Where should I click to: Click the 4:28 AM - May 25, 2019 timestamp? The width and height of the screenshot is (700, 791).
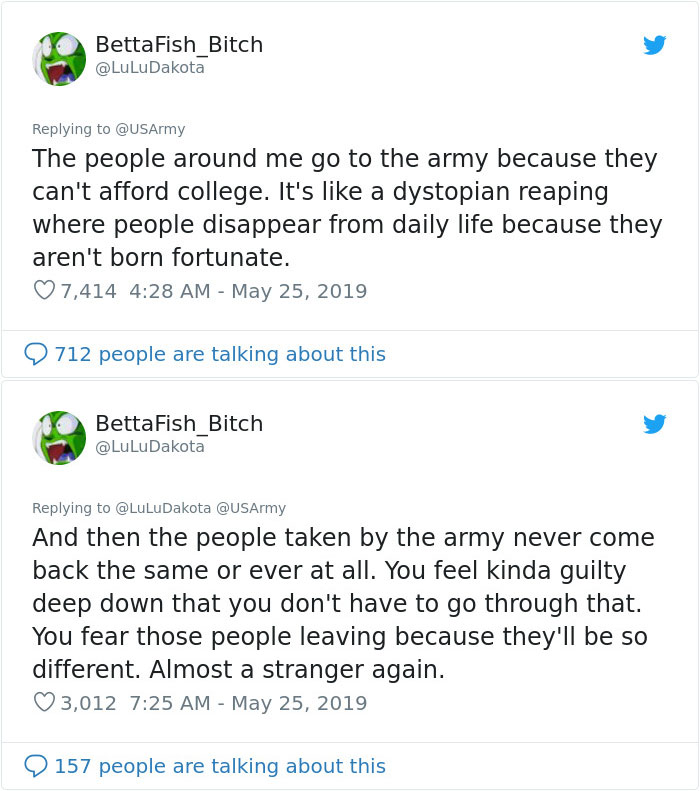(248, 291)
